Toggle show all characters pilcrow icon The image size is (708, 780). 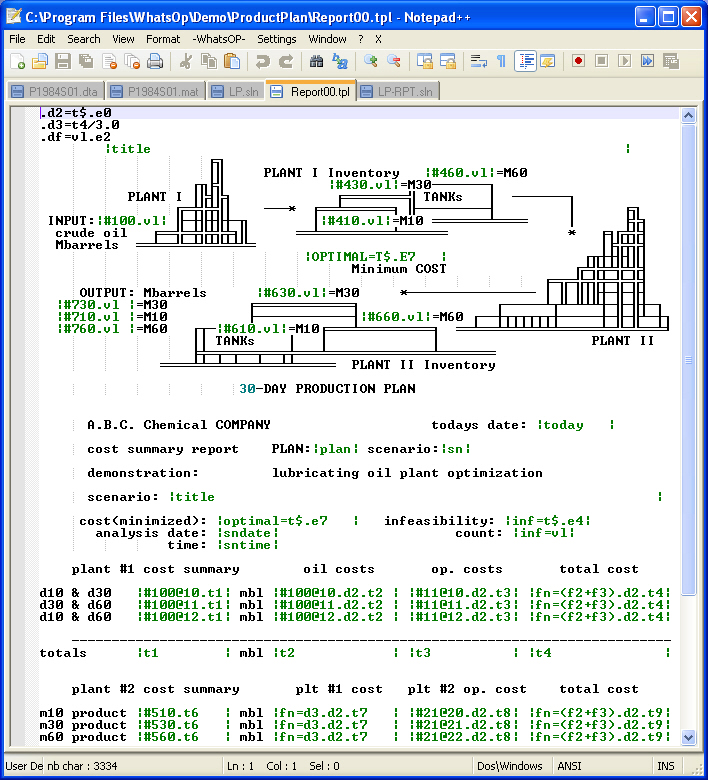click(502, 62)
